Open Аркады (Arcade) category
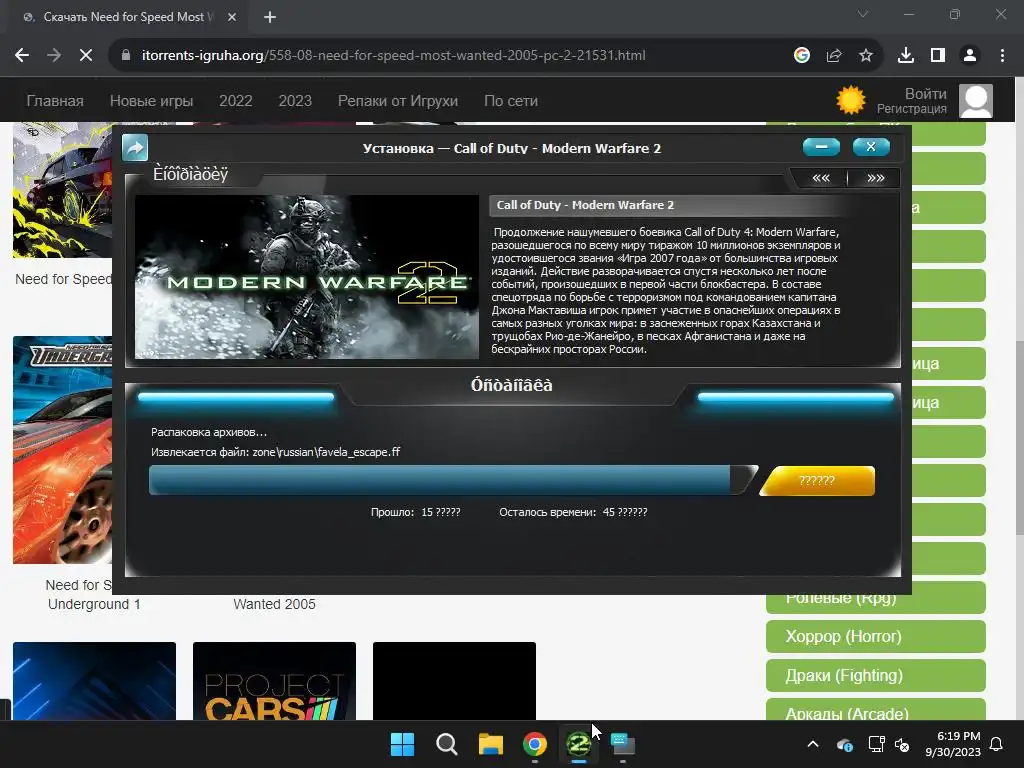The image size is (1024, 768). click(x=875, y=711)
